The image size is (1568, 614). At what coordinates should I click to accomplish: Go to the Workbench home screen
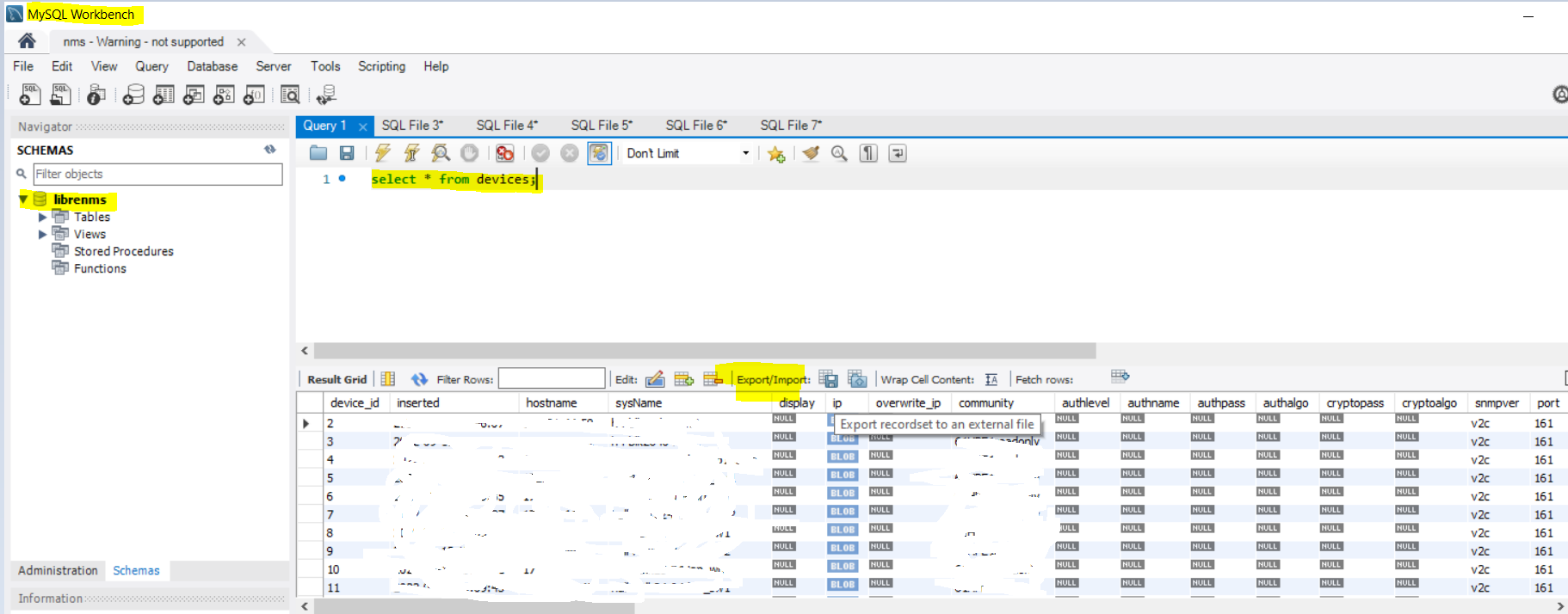coord(27,41)
